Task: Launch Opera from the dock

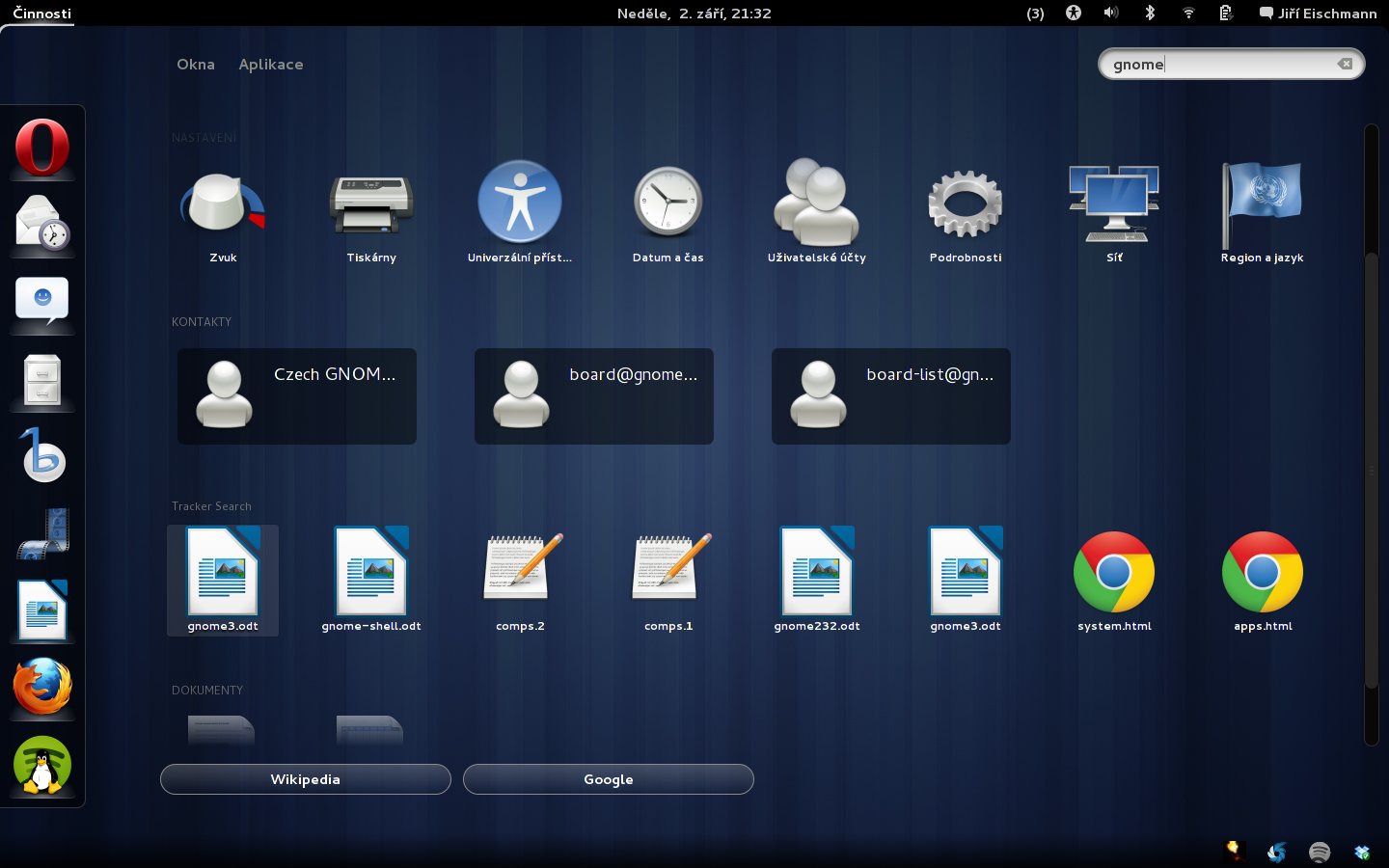Action: 42,148
